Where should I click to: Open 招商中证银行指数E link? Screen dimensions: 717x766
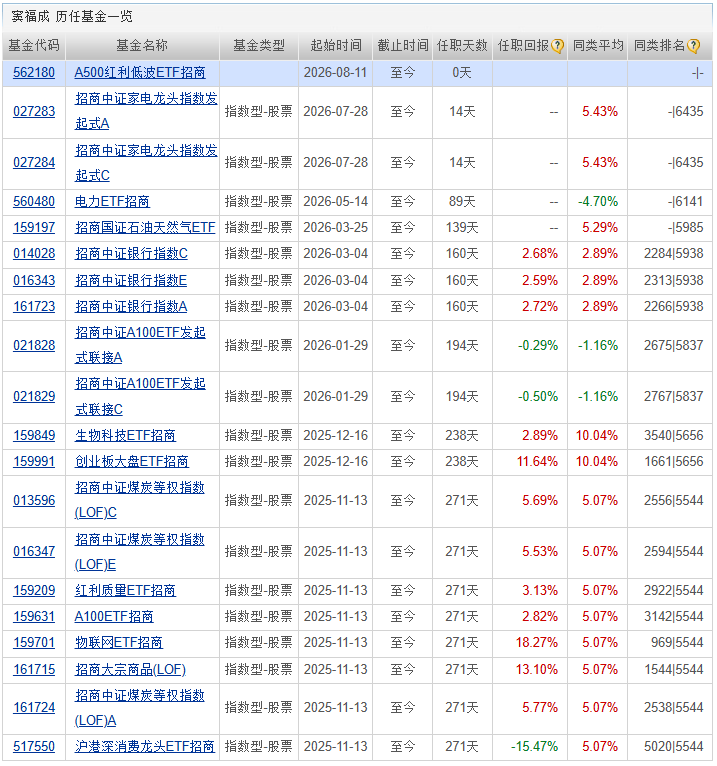click(x=130, y=281)
